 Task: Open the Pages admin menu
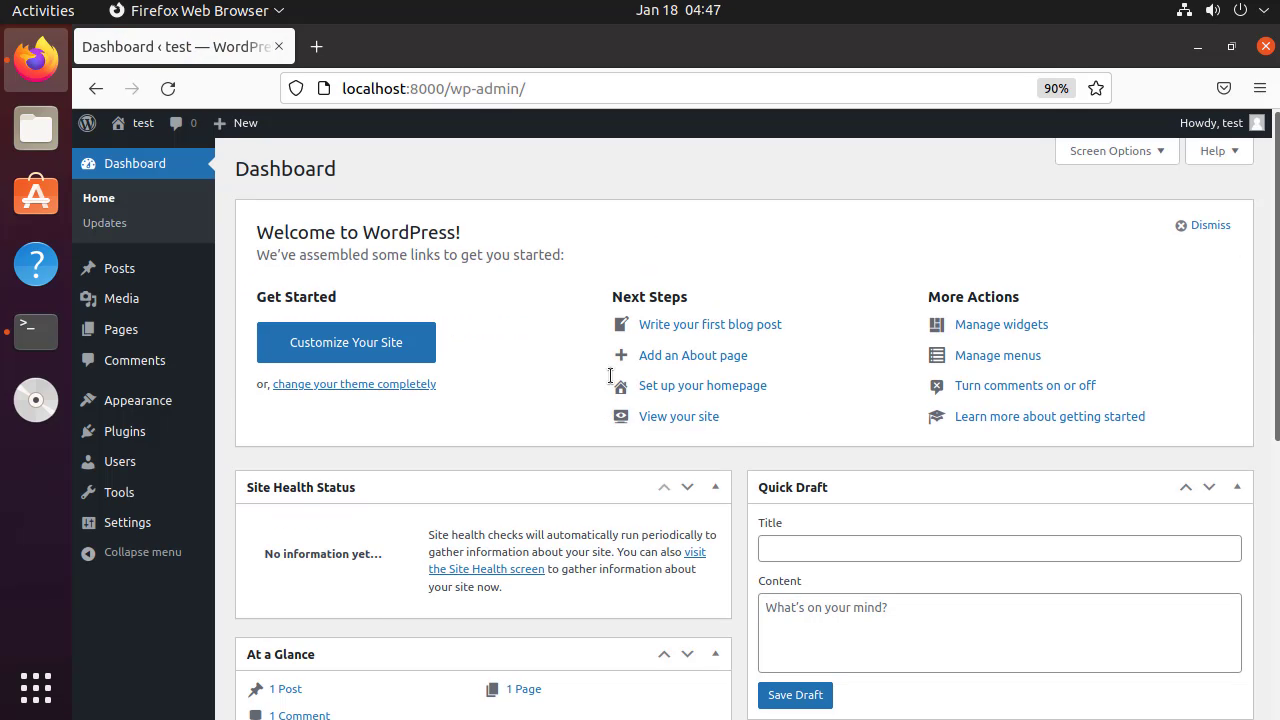pyautogui.click(x=143, y=329)
